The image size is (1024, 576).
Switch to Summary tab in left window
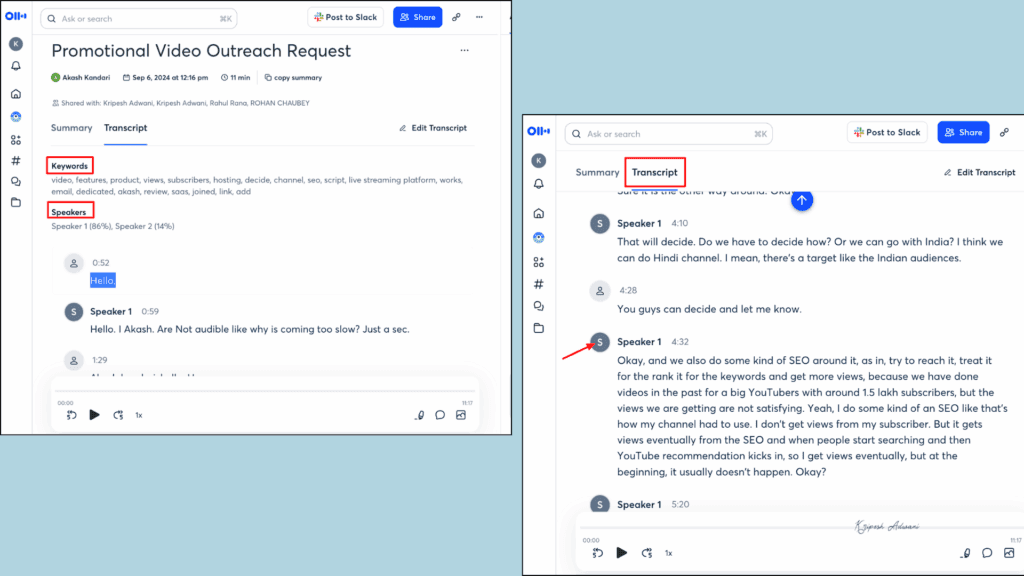tap(72, 128)
